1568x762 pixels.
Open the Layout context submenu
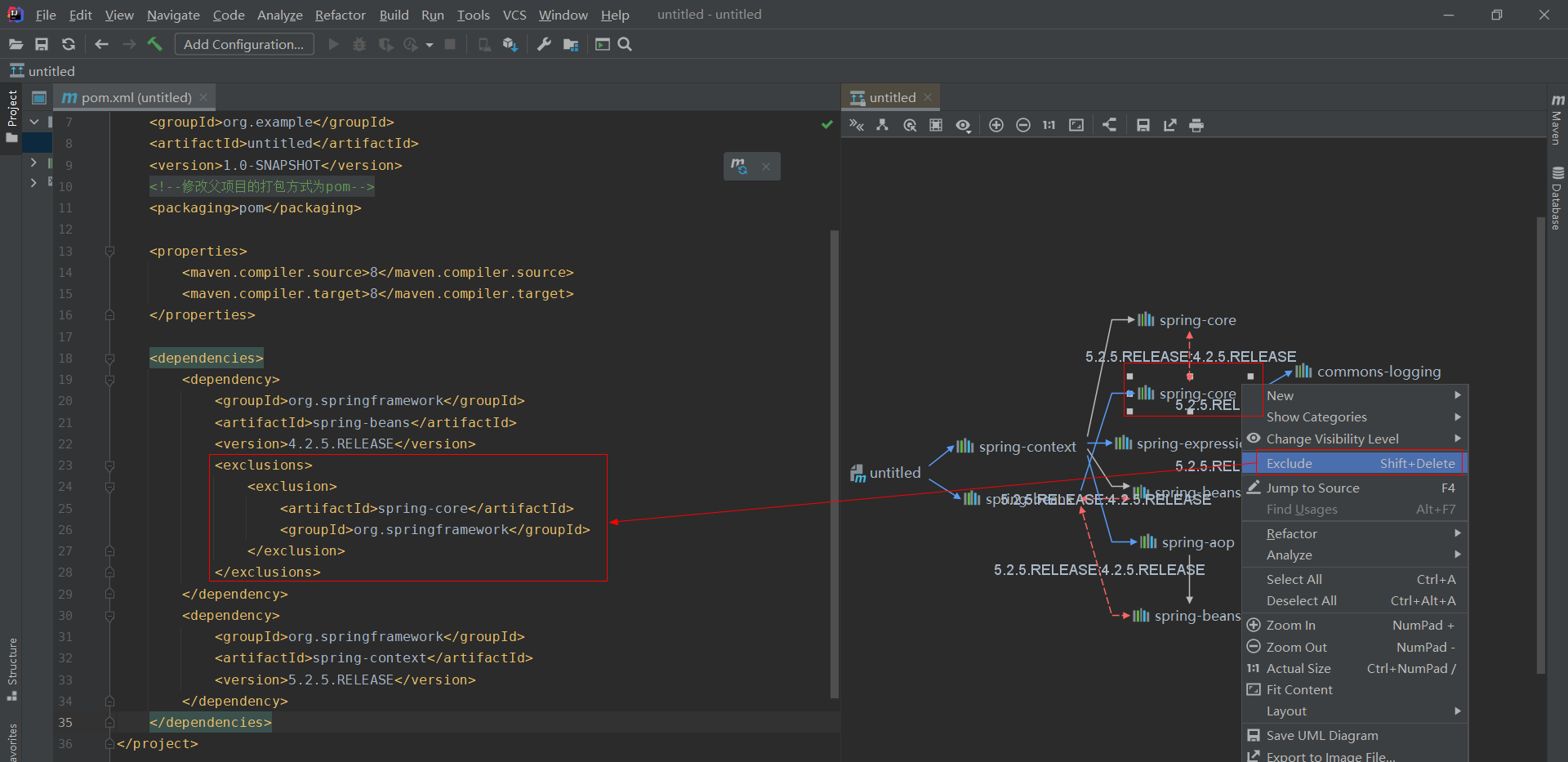click(1355, 711)
